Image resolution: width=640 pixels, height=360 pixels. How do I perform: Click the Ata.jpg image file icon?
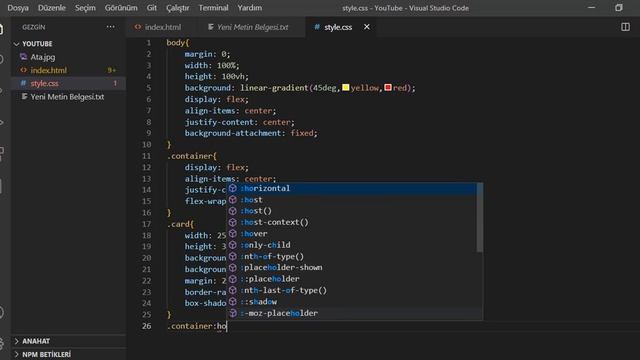[x=23, y=57]
